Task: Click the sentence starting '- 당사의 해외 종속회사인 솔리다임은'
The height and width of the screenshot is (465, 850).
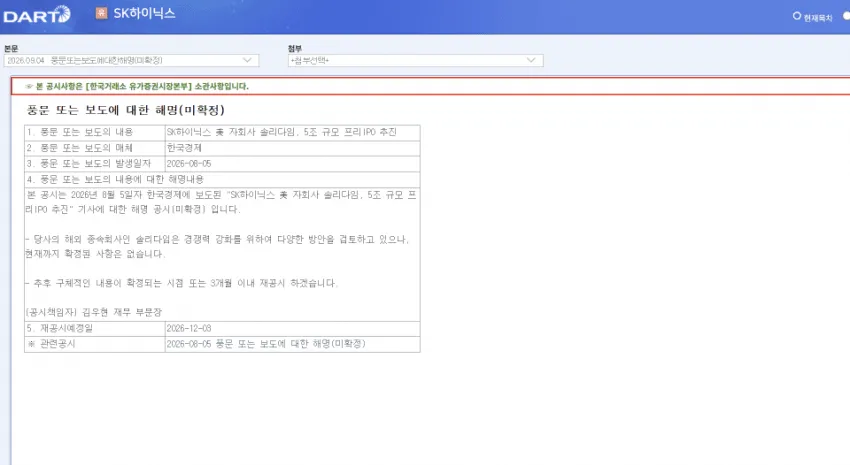Action: (217, 247)
